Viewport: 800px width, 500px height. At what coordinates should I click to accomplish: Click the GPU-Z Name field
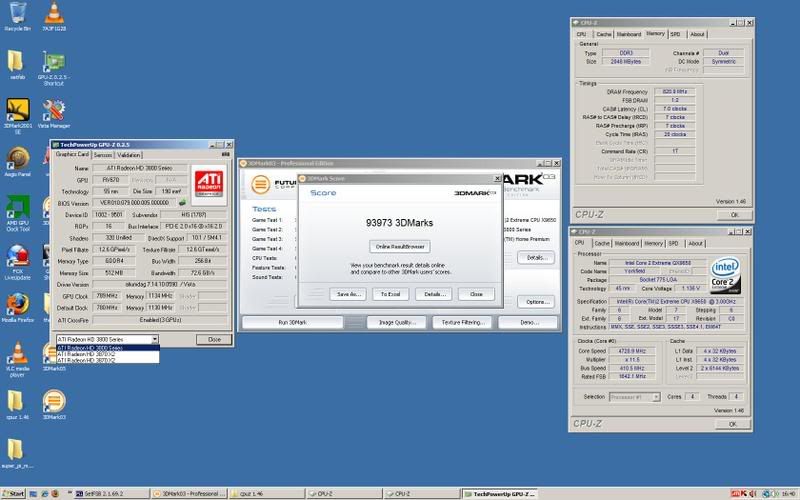139,168
